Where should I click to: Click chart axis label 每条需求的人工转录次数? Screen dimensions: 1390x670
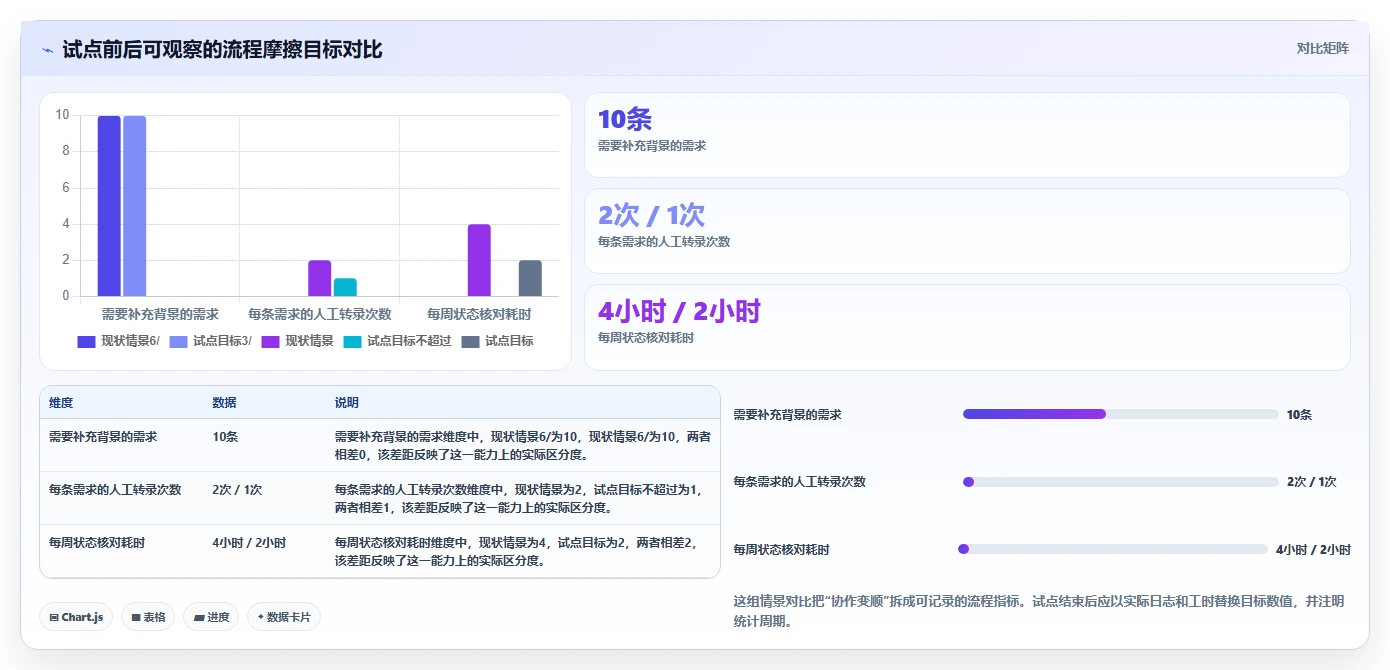pyautogui.click(x=319, y=314)
